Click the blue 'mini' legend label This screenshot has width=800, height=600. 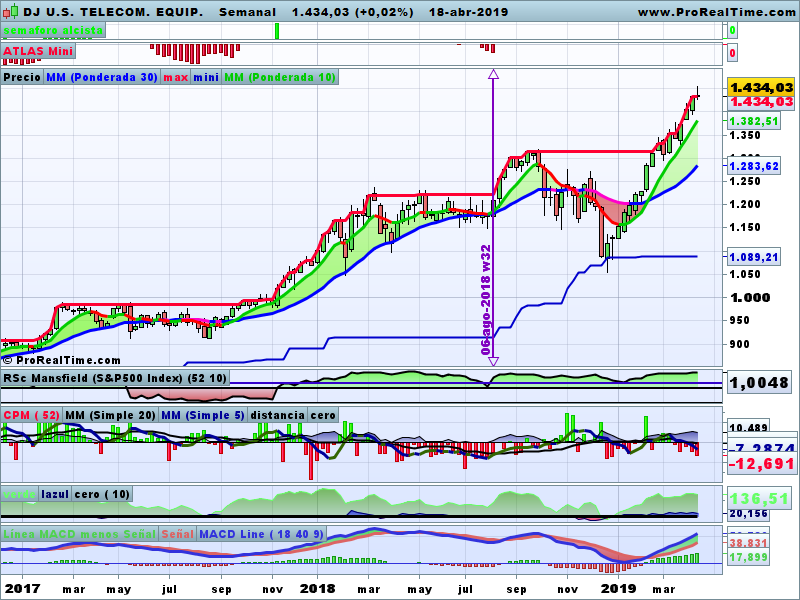[x=206, y=77]
